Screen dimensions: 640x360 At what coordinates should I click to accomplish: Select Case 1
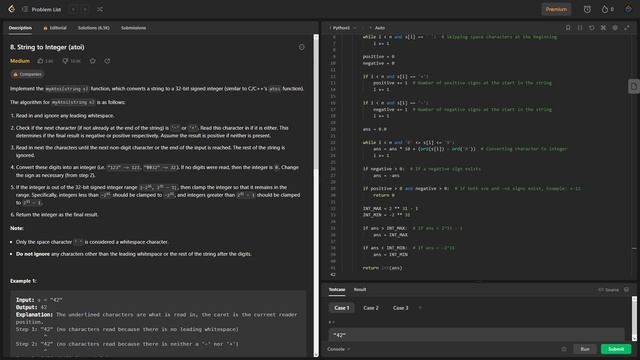(342, 308)
